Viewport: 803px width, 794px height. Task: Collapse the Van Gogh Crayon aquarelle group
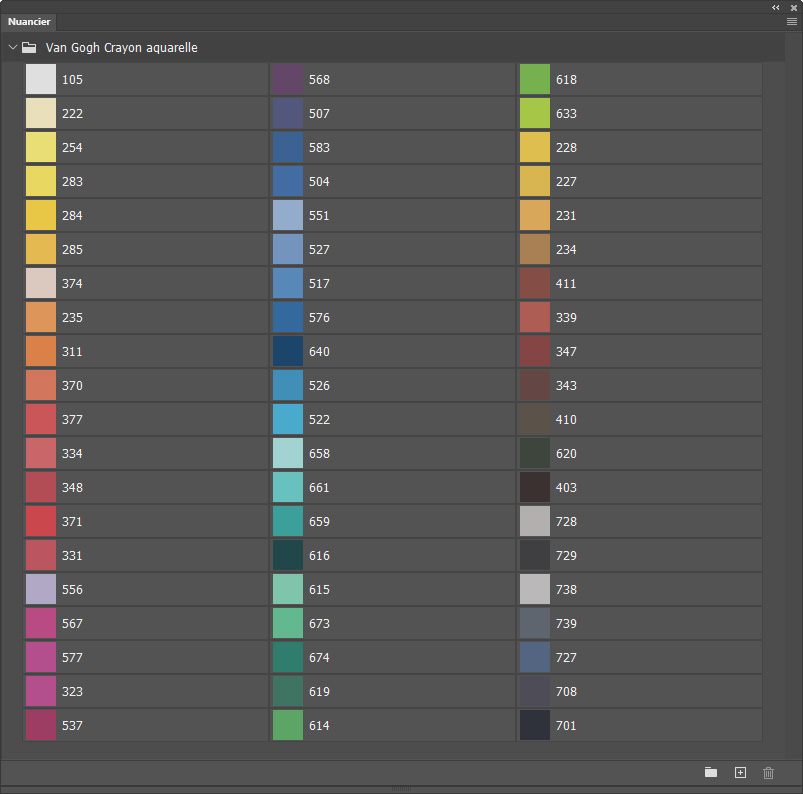pyautogui.click(x=13, y=47)
